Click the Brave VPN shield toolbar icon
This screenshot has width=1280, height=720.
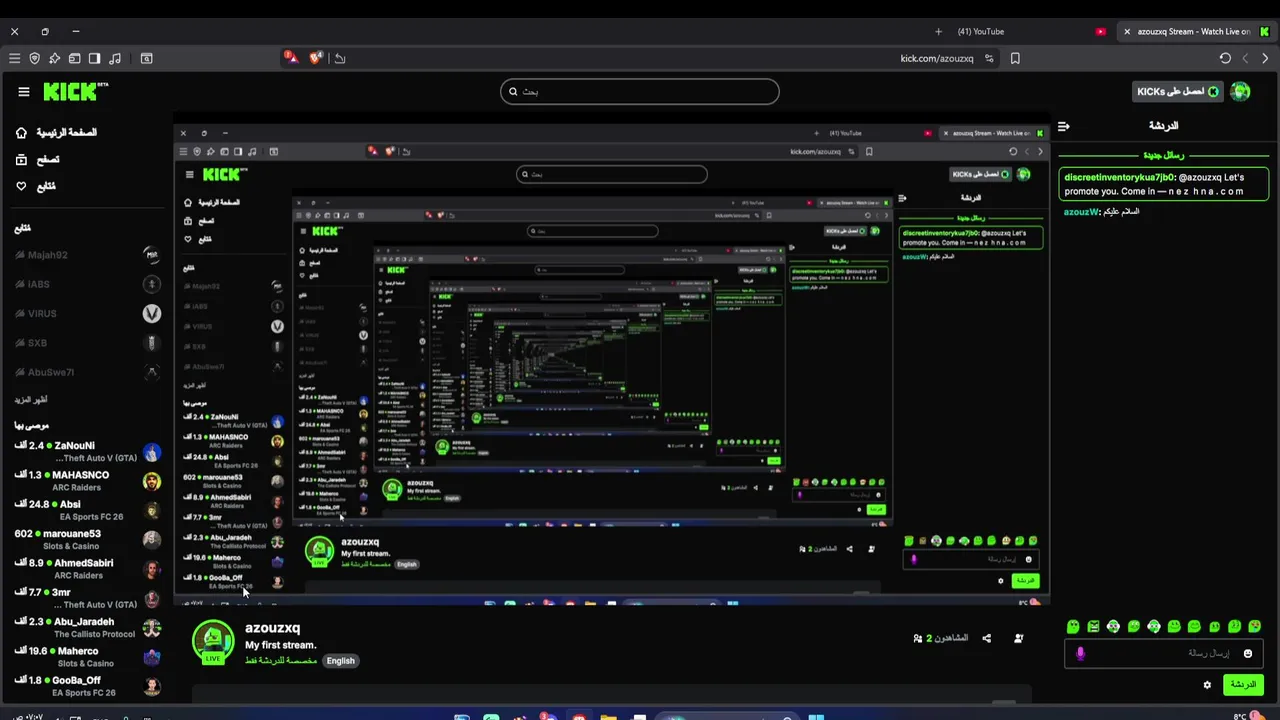[x=35, y=59]
